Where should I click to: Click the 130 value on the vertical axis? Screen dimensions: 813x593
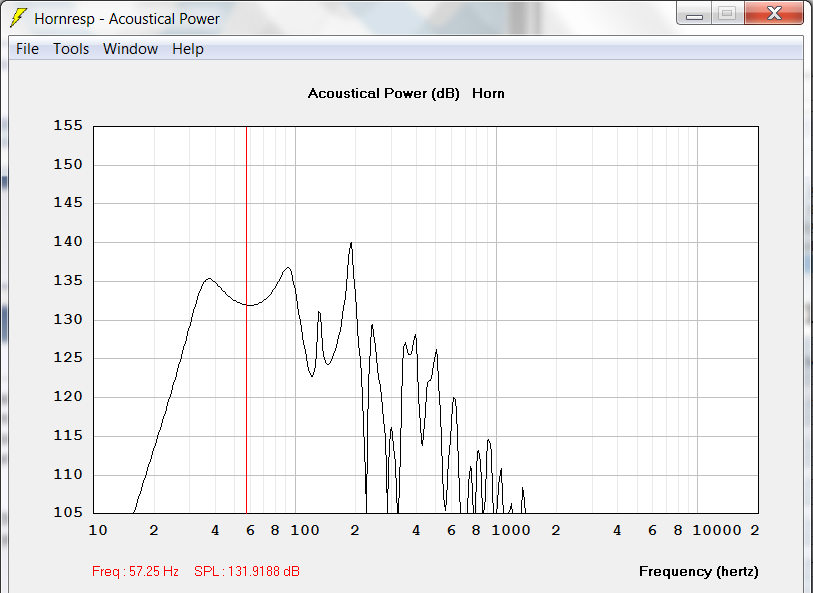click(x=68, y=319)
